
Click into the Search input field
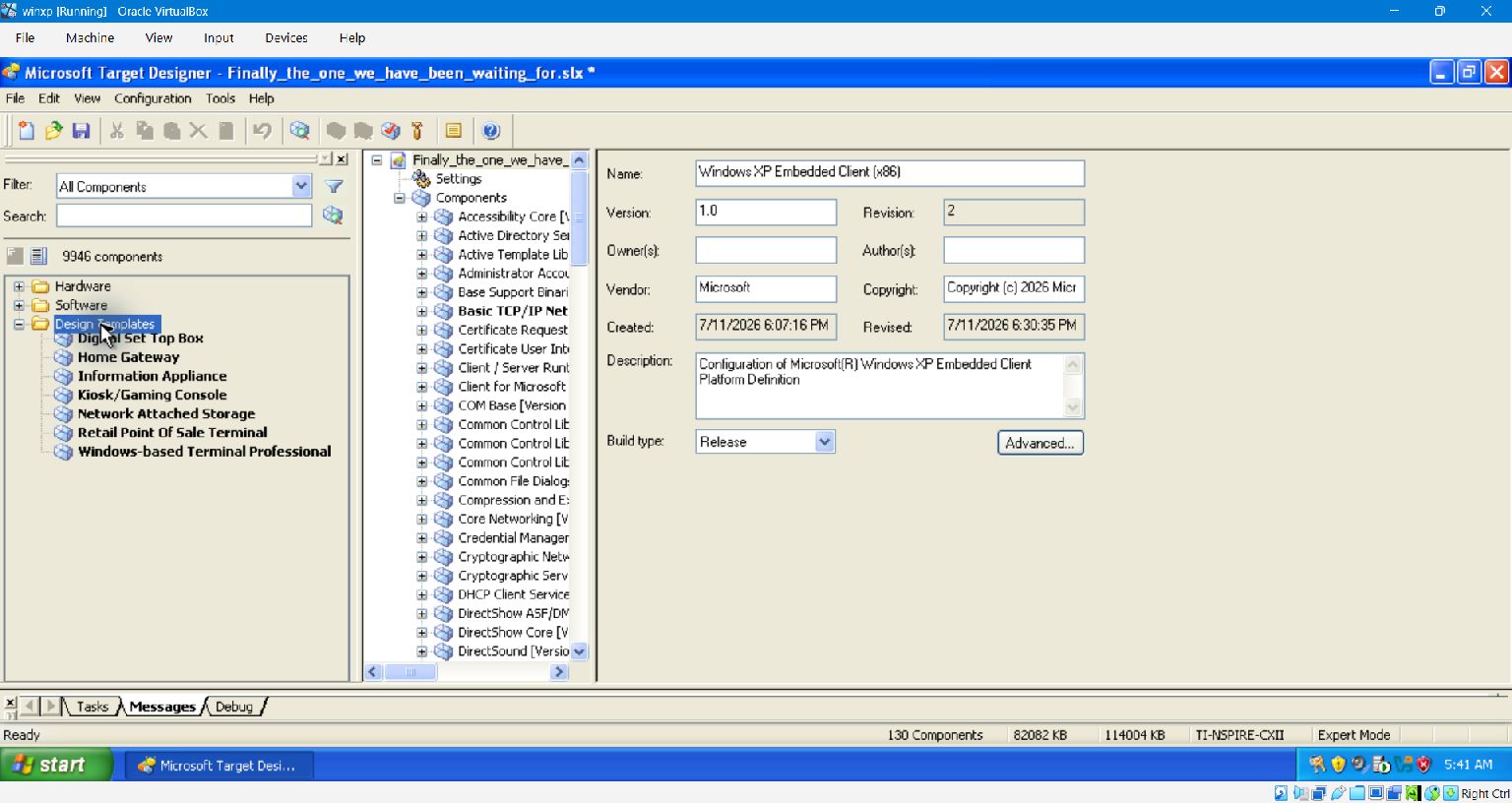click(184, 216)
